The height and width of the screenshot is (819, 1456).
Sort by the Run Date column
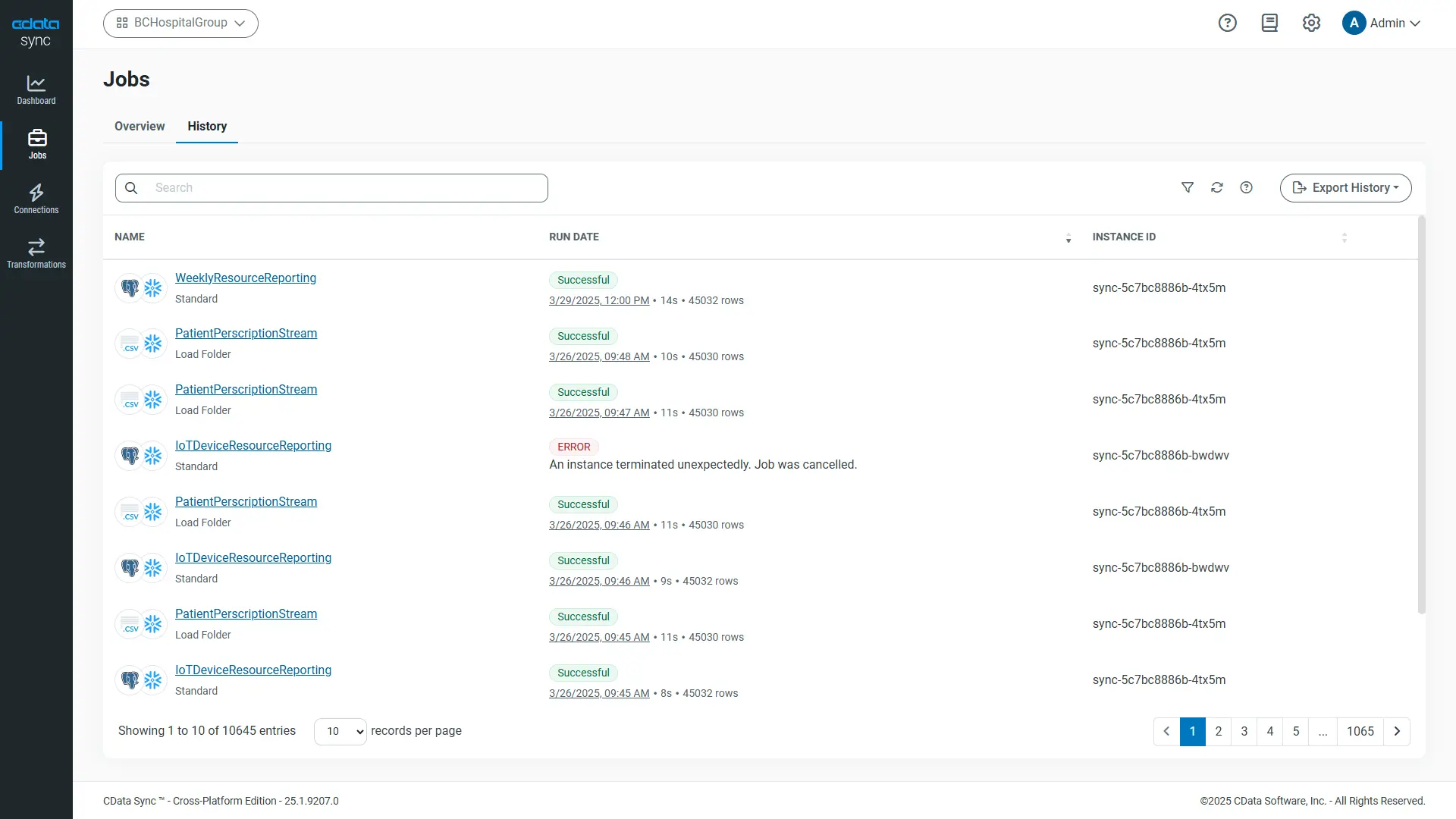click(1068, 237)
